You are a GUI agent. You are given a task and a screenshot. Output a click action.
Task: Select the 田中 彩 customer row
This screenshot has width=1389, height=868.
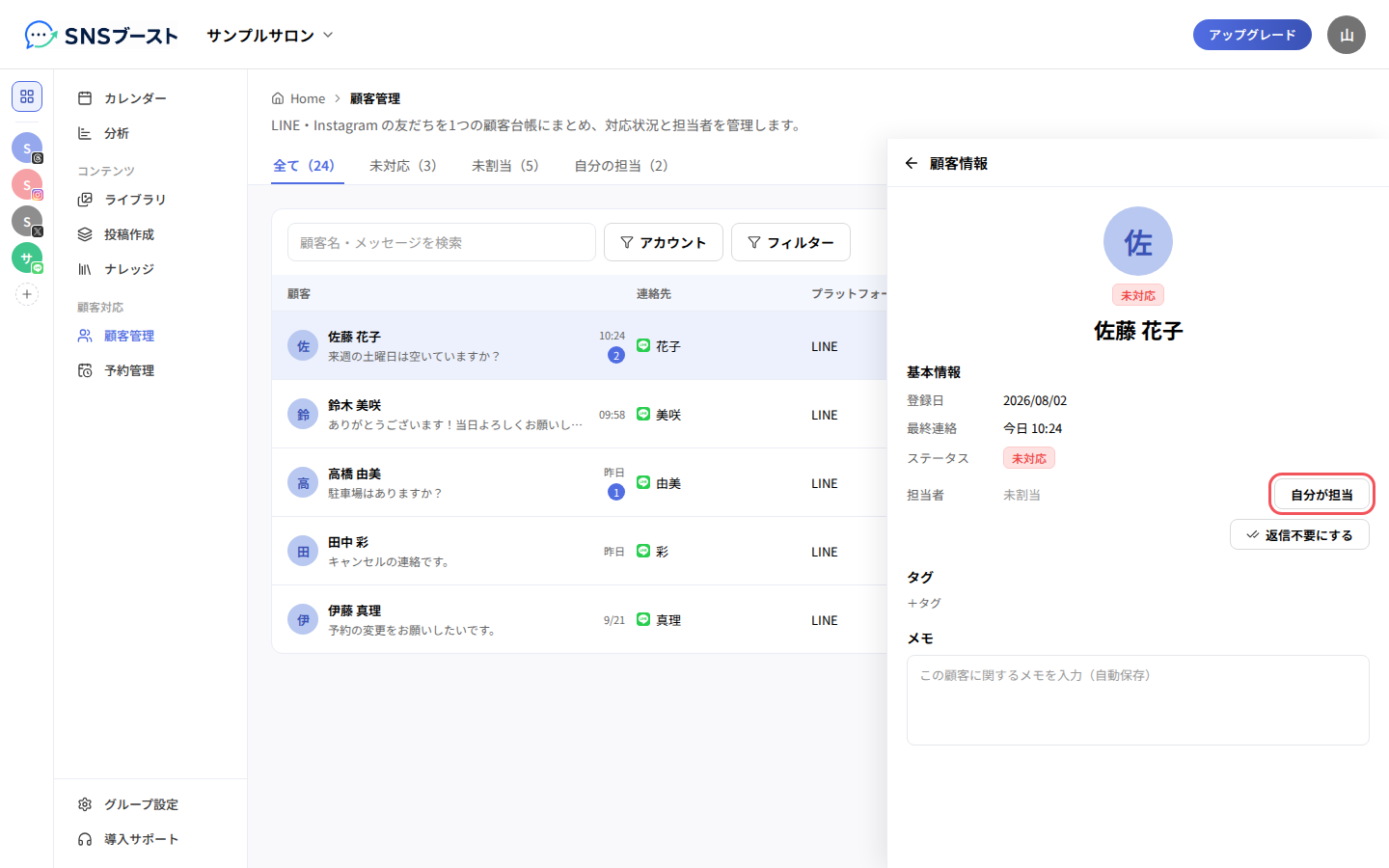click(x=580, y=552)
